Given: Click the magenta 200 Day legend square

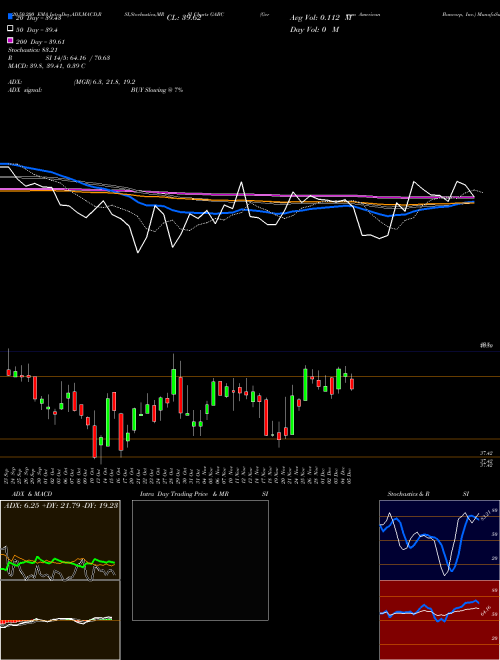Looking at the screenshot, I should (11, 40).
